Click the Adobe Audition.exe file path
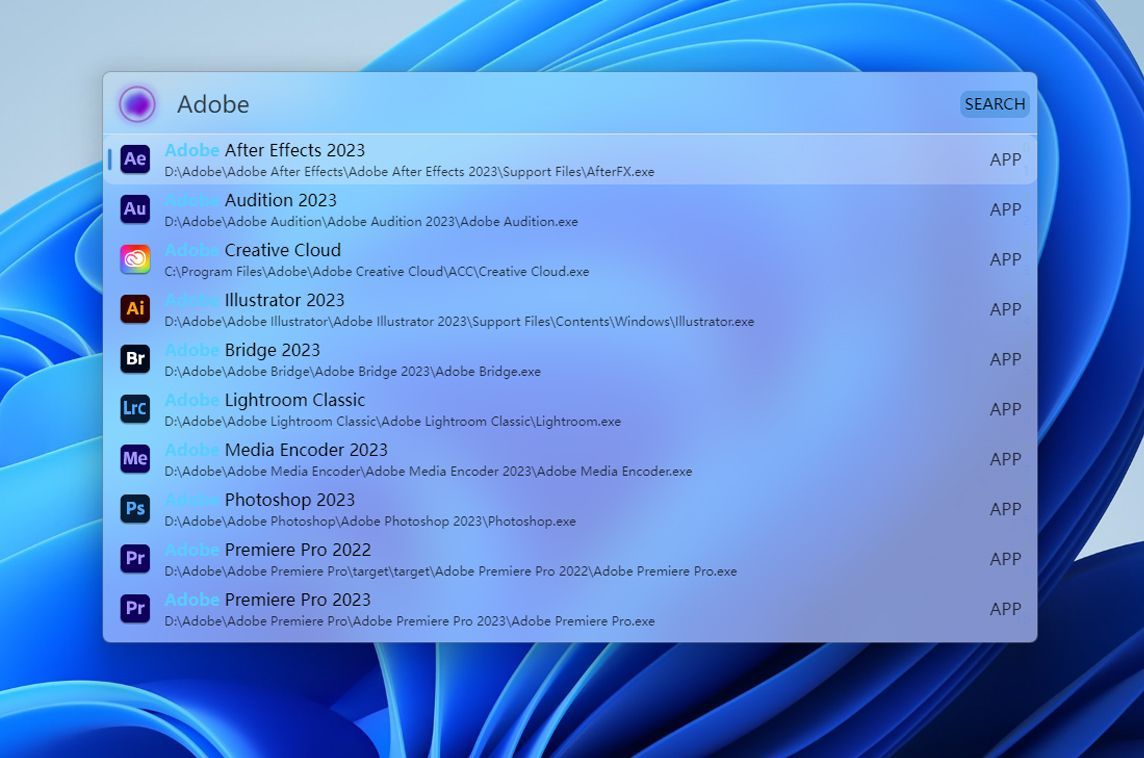Screen dimensions: 1144x758 371,222
